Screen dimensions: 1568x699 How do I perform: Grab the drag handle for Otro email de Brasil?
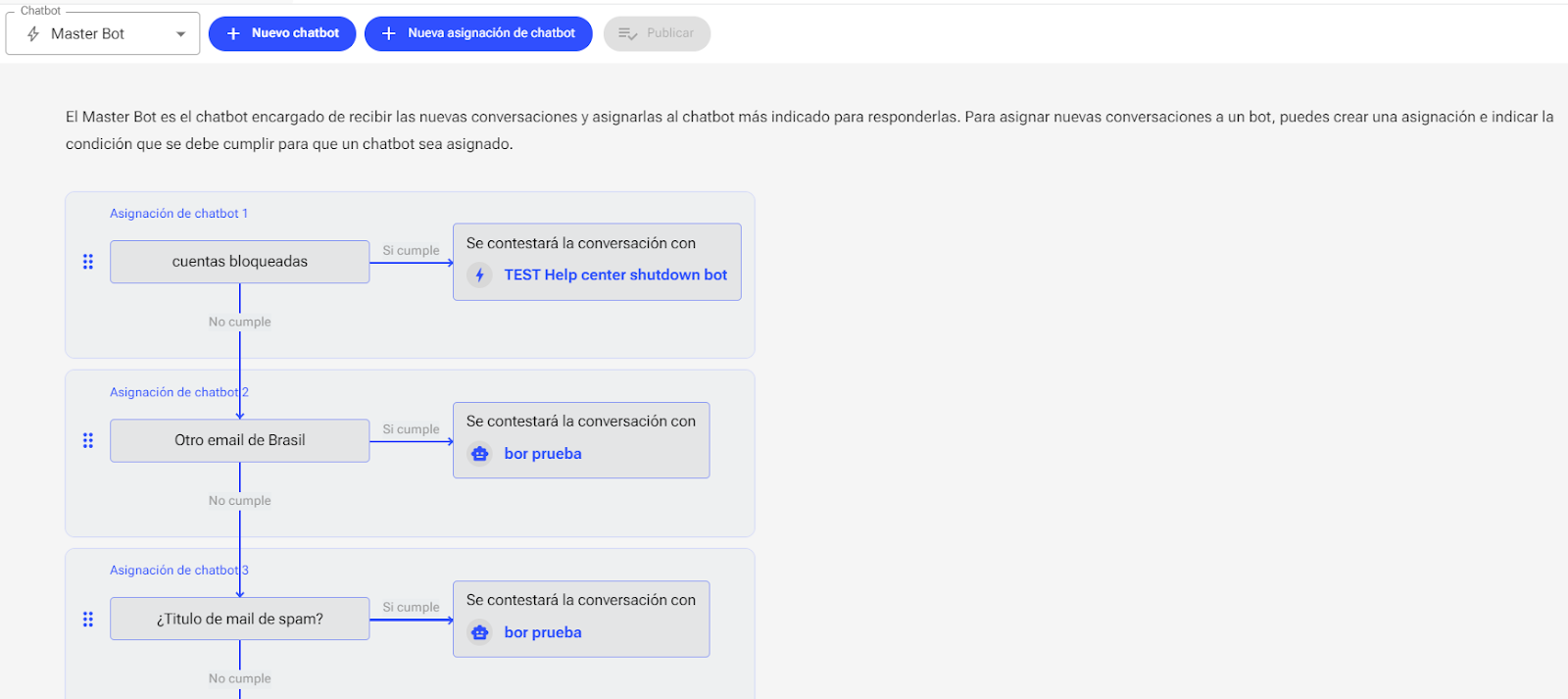tap(88, 440)
